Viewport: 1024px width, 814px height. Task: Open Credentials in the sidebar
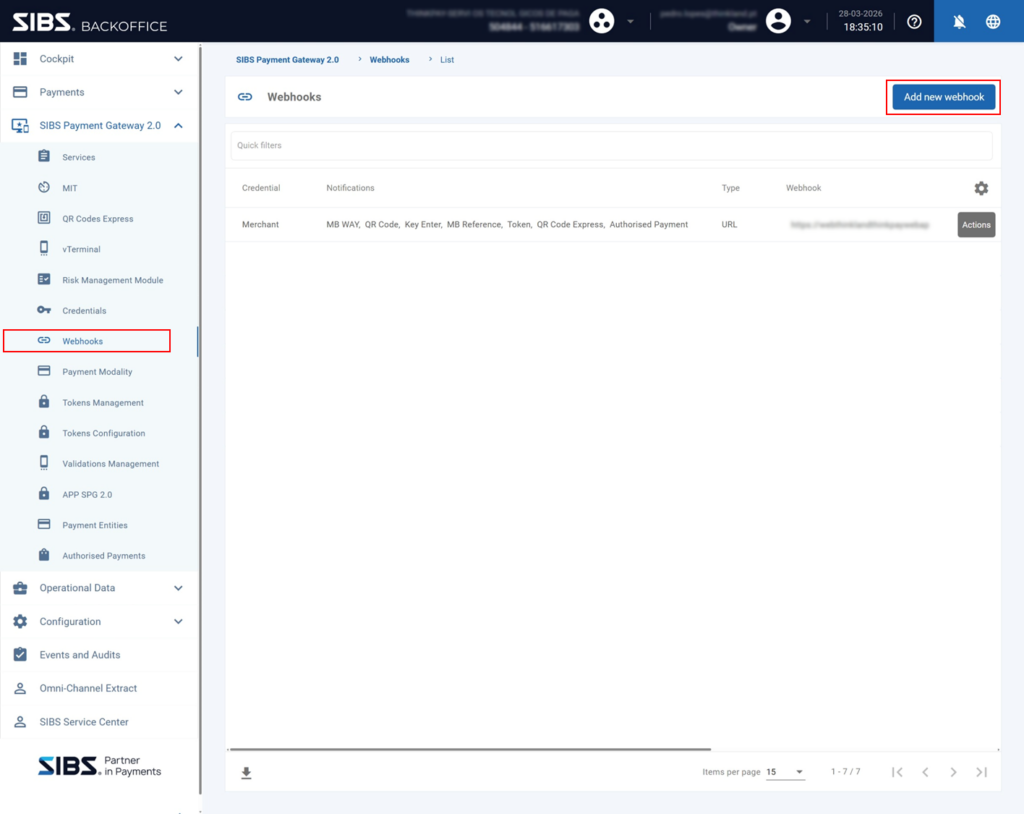pyautogui.click(x=84, y=311)
